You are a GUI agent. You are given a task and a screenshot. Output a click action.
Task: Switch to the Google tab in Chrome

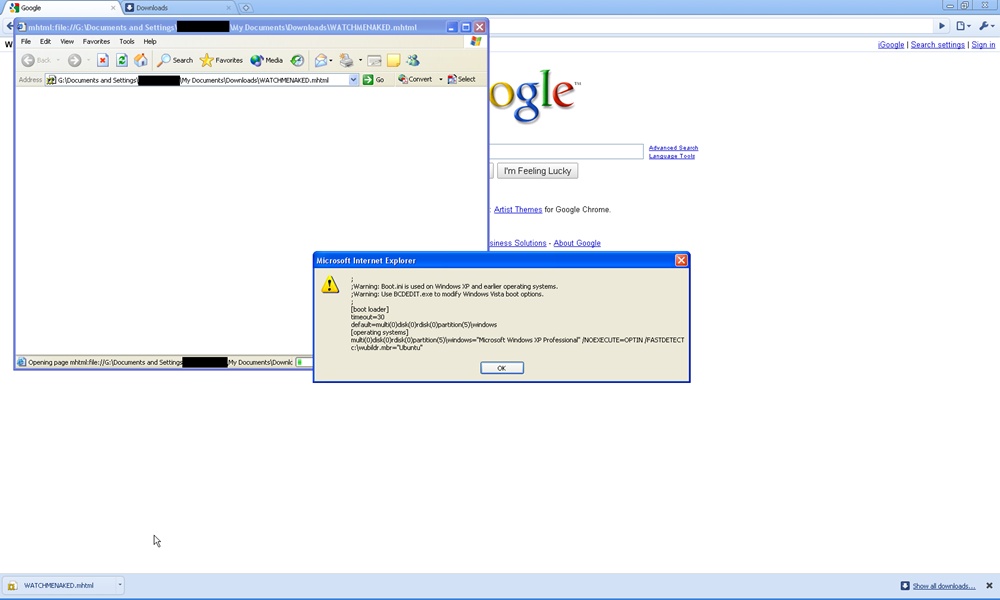(x=61, y=8)
